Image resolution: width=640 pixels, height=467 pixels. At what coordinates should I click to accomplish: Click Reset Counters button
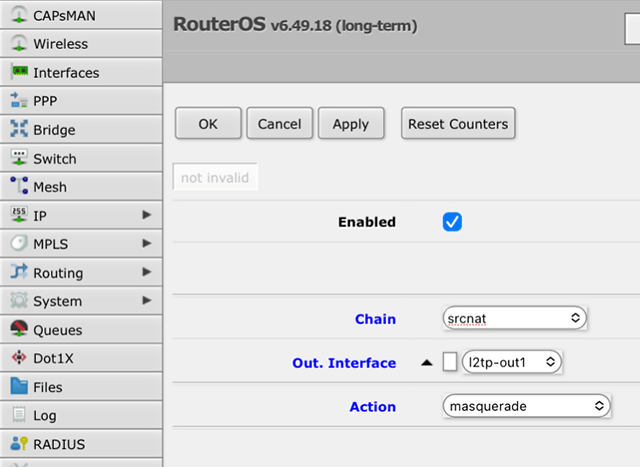(x=458, y=124)
